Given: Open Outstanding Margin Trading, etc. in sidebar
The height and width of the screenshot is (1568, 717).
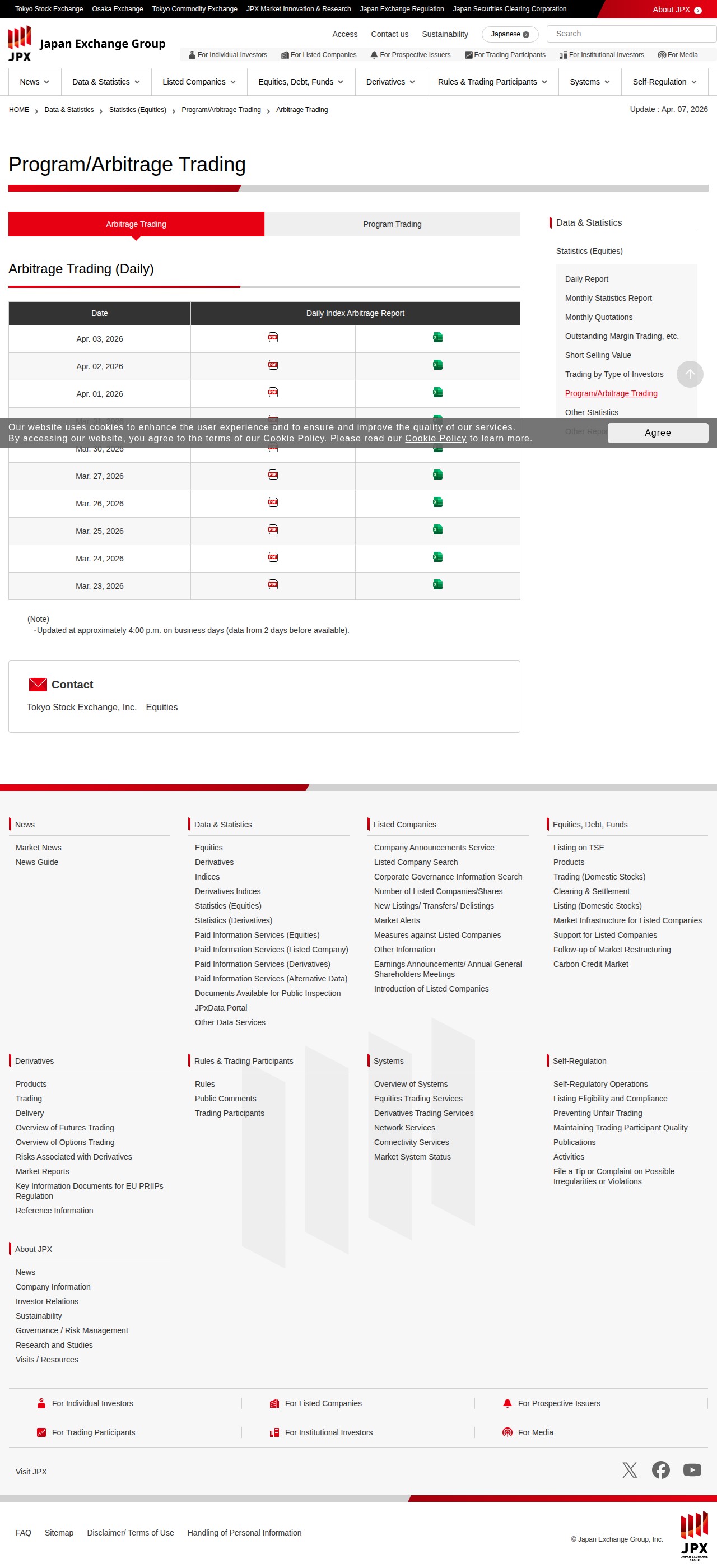Looking at the screenshot, I should (x=621, y=336).
